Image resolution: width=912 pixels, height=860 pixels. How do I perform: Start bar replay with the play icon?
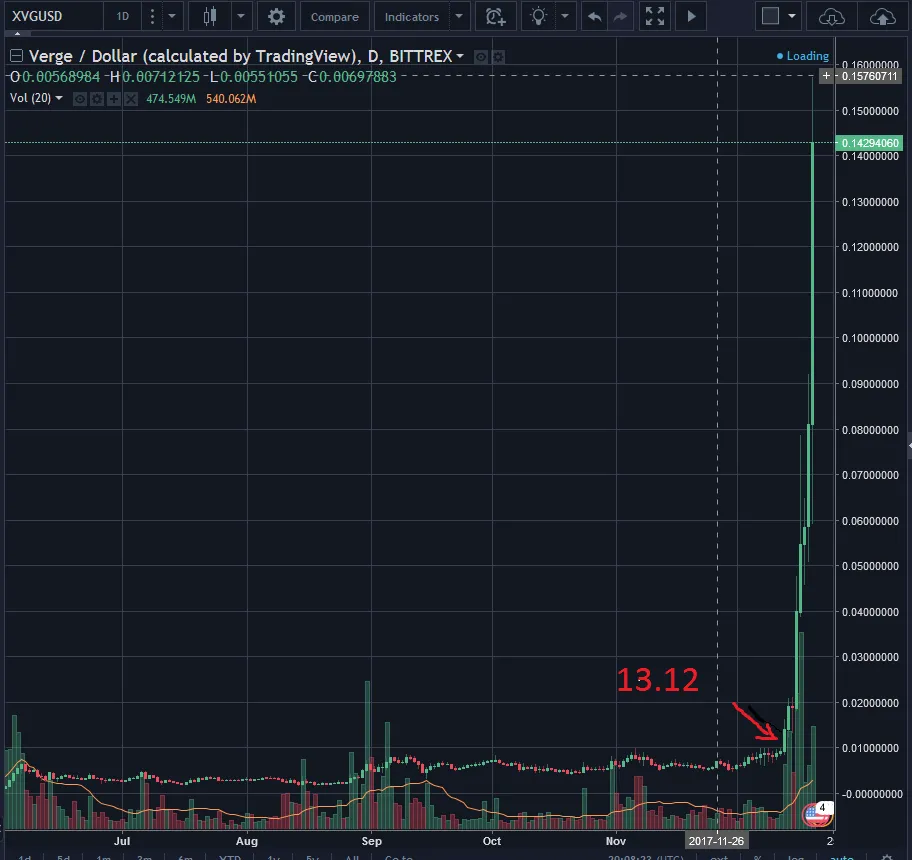click(691, 17)
